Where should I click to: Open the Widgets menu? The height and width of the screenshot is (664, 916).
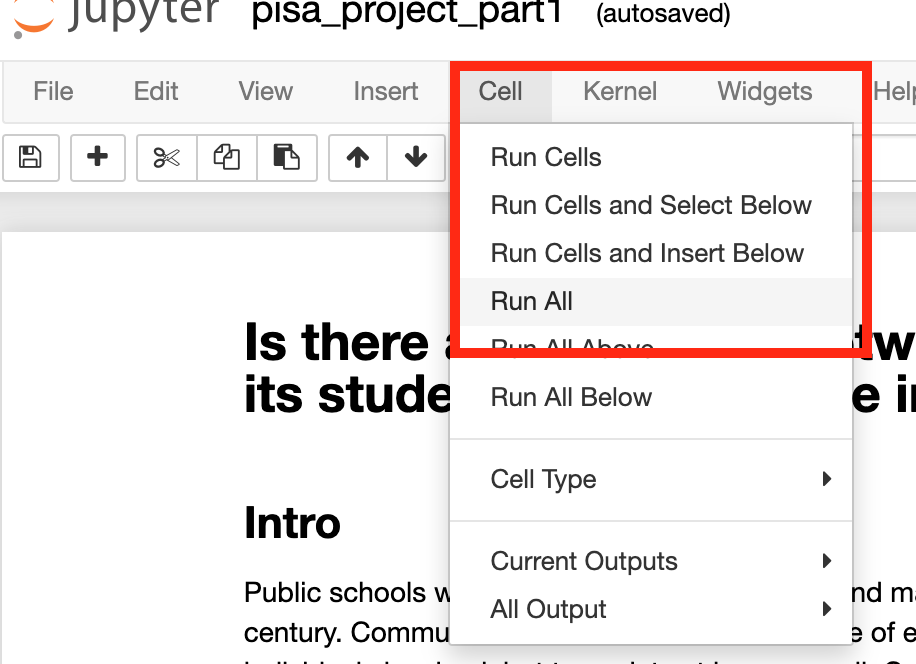[x=765, y=92]
